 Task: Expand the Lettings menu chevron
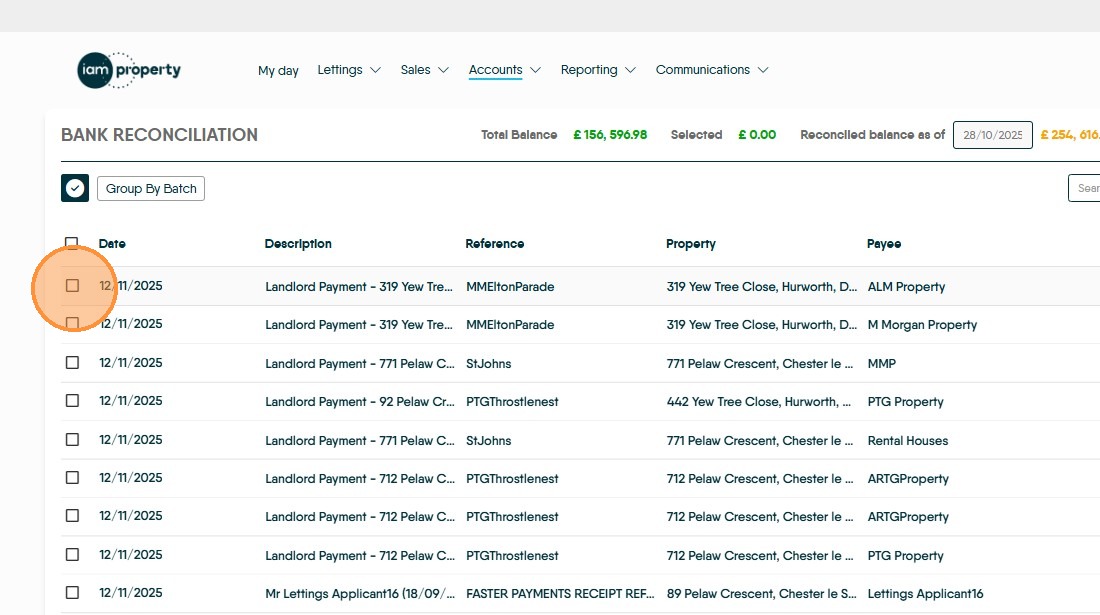[375, 70]
